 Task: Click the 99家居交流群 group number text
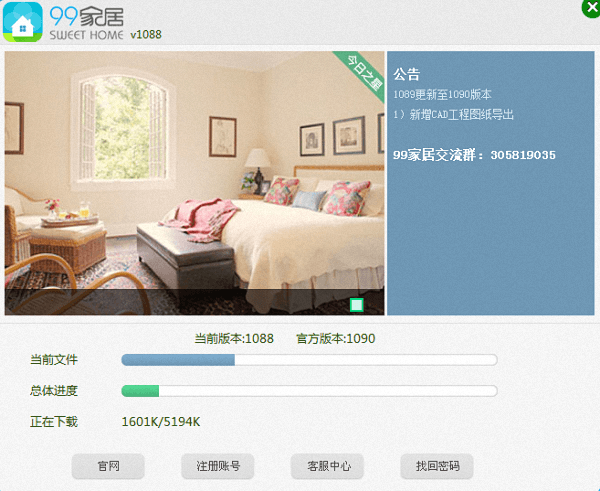pyautogui.click(x=474, y=155)
